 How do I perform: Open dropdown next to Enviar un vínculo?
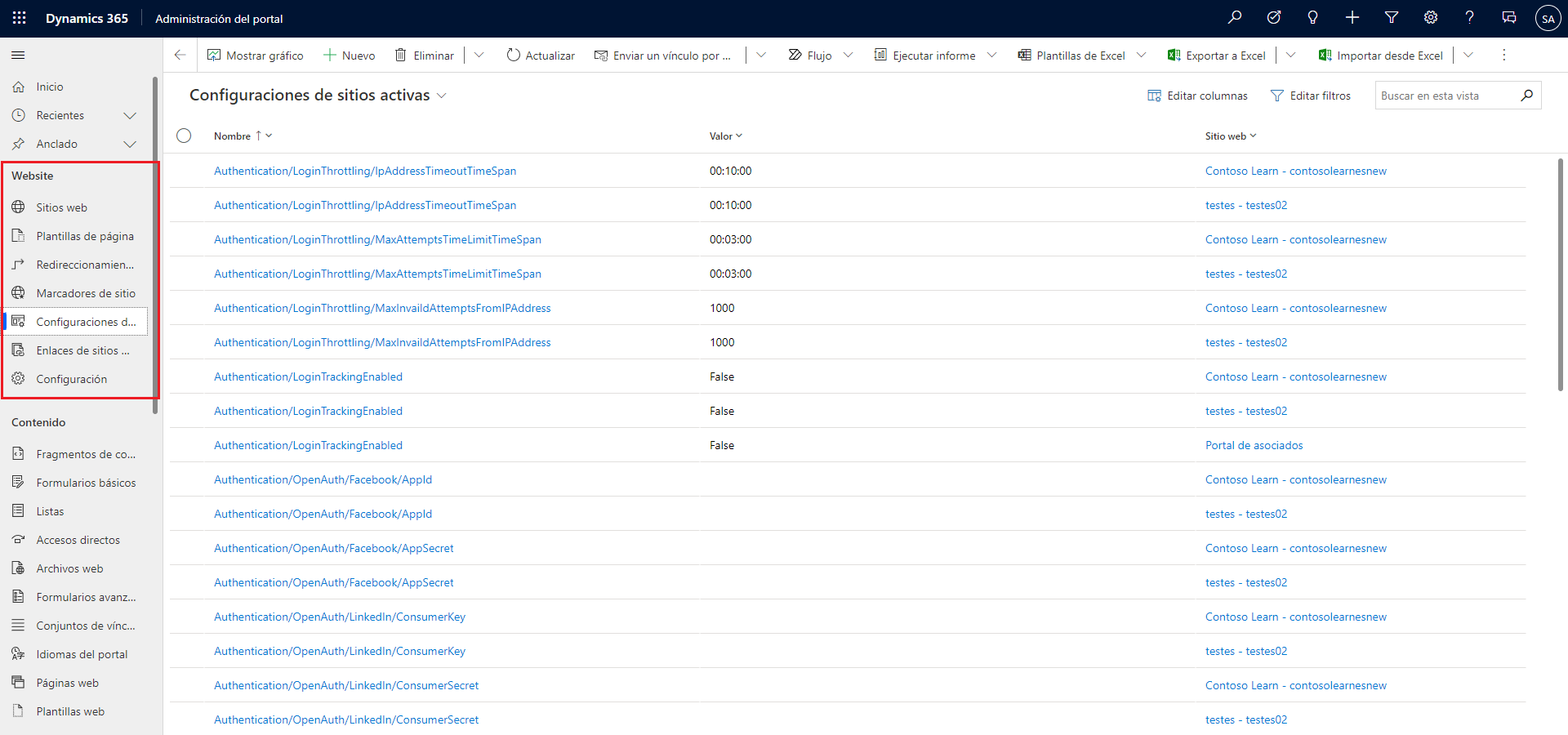click(761, 55)
